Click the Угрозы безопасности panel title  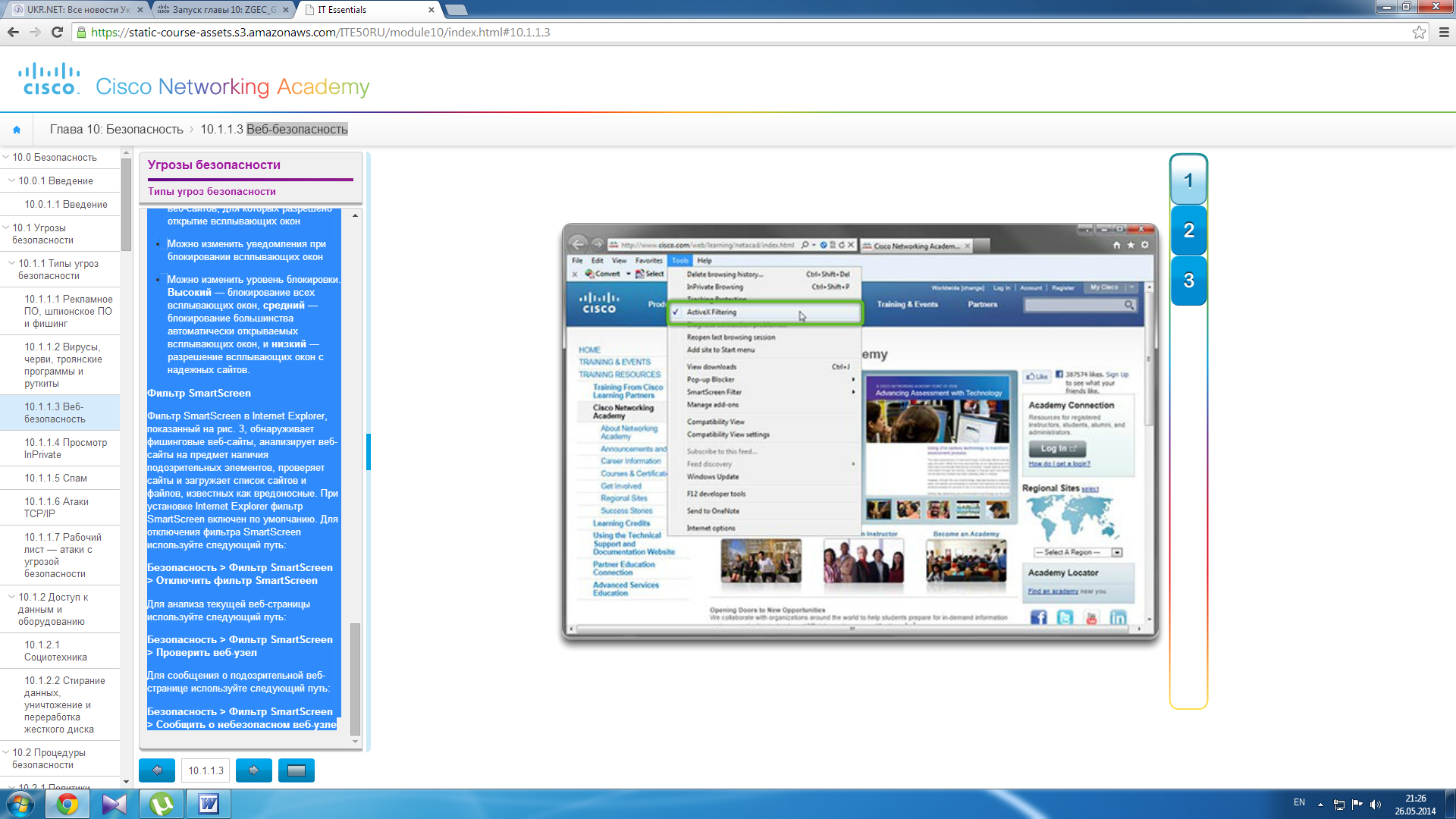click(x=214, y=165)
